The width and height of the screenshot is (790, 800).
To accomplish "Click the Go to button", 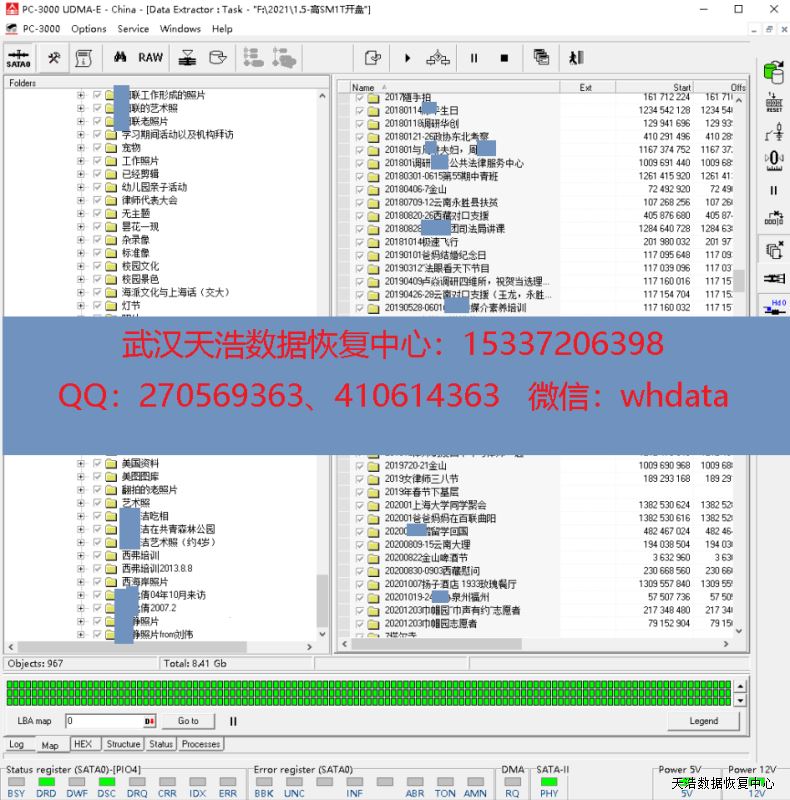I will [188, 720].
